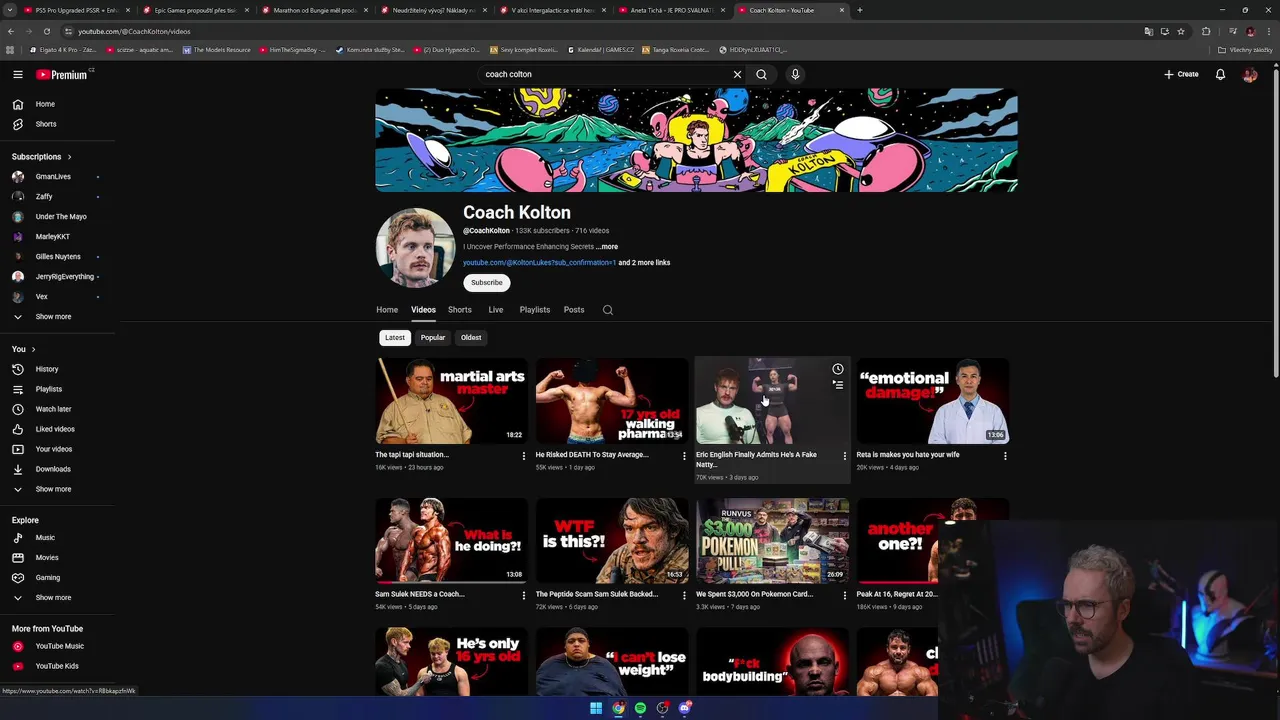Add Eric English video to queue
The width and height of the screenshot is (1280, 720).
[x=838, y=385]
